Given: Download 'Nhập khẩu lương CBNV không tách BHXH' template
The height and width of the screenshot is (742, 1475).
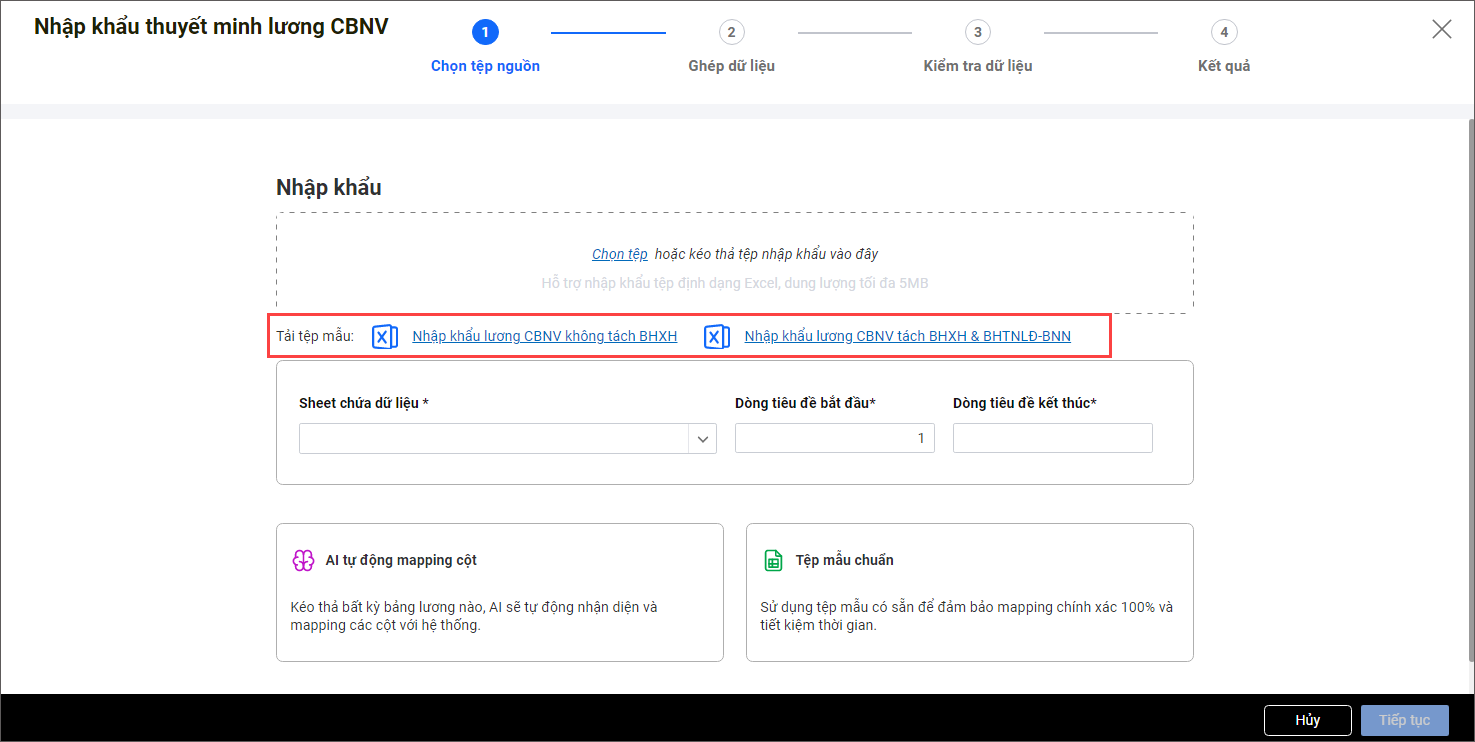Looking at the screenshot, I should [x=544, y=337].
